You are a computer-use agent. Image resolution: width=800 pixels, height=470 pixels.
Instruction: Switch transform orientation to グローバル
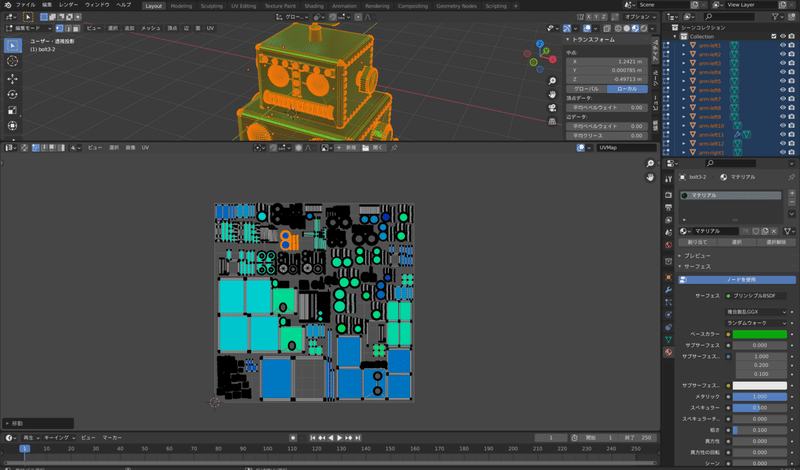[x=587, y=88]
